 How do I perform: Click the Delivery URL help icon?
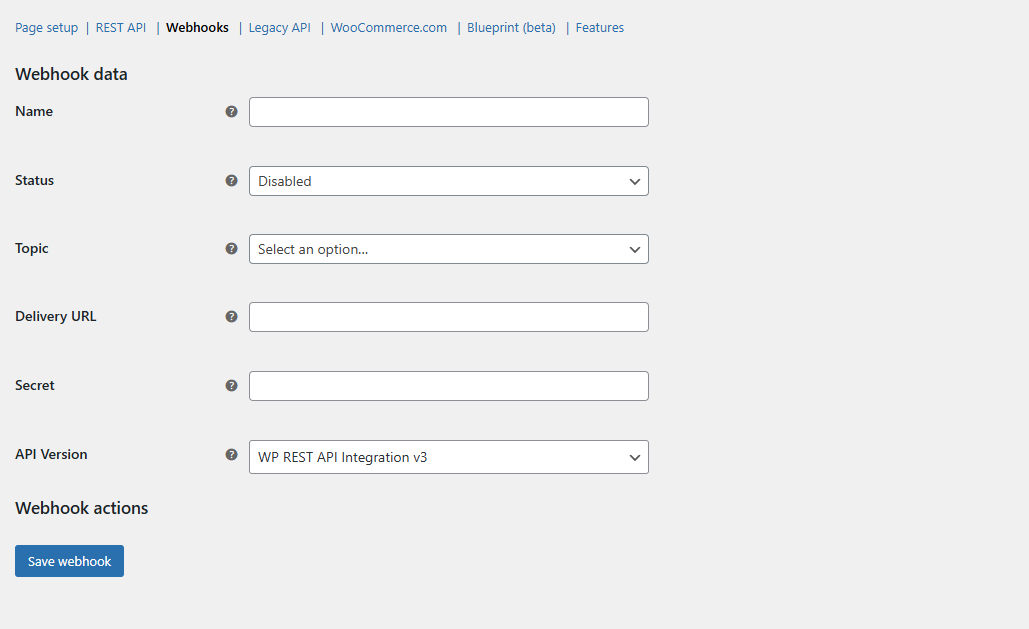(x=232, y=317)
